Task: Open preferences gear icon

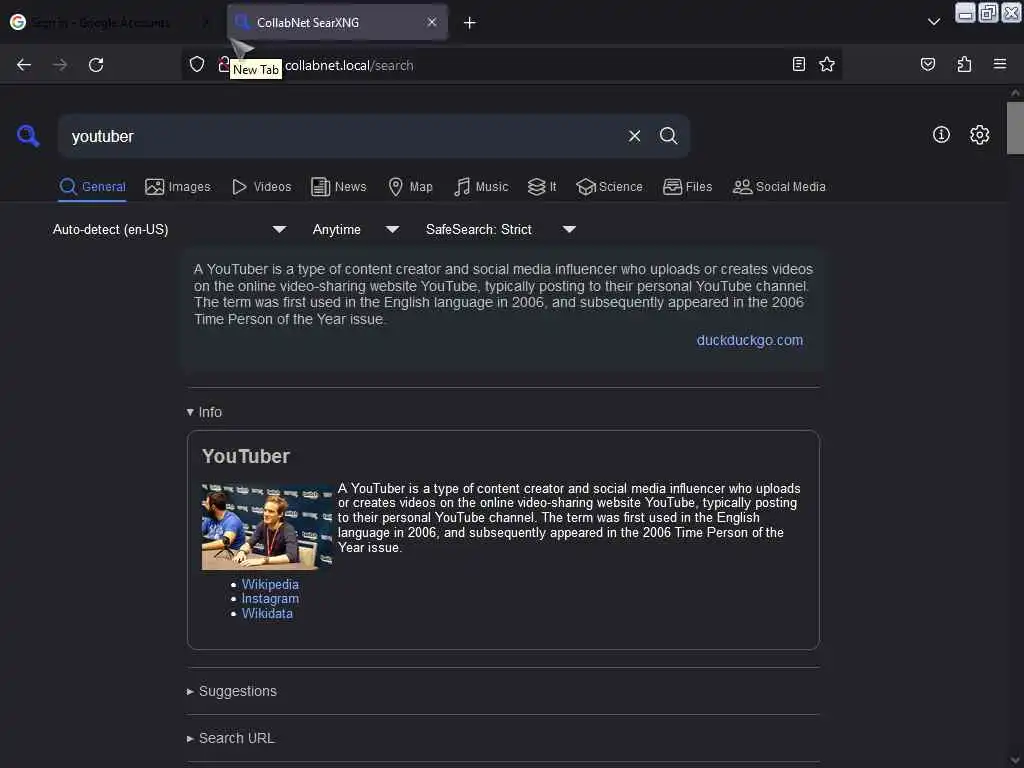Action: 979,135
